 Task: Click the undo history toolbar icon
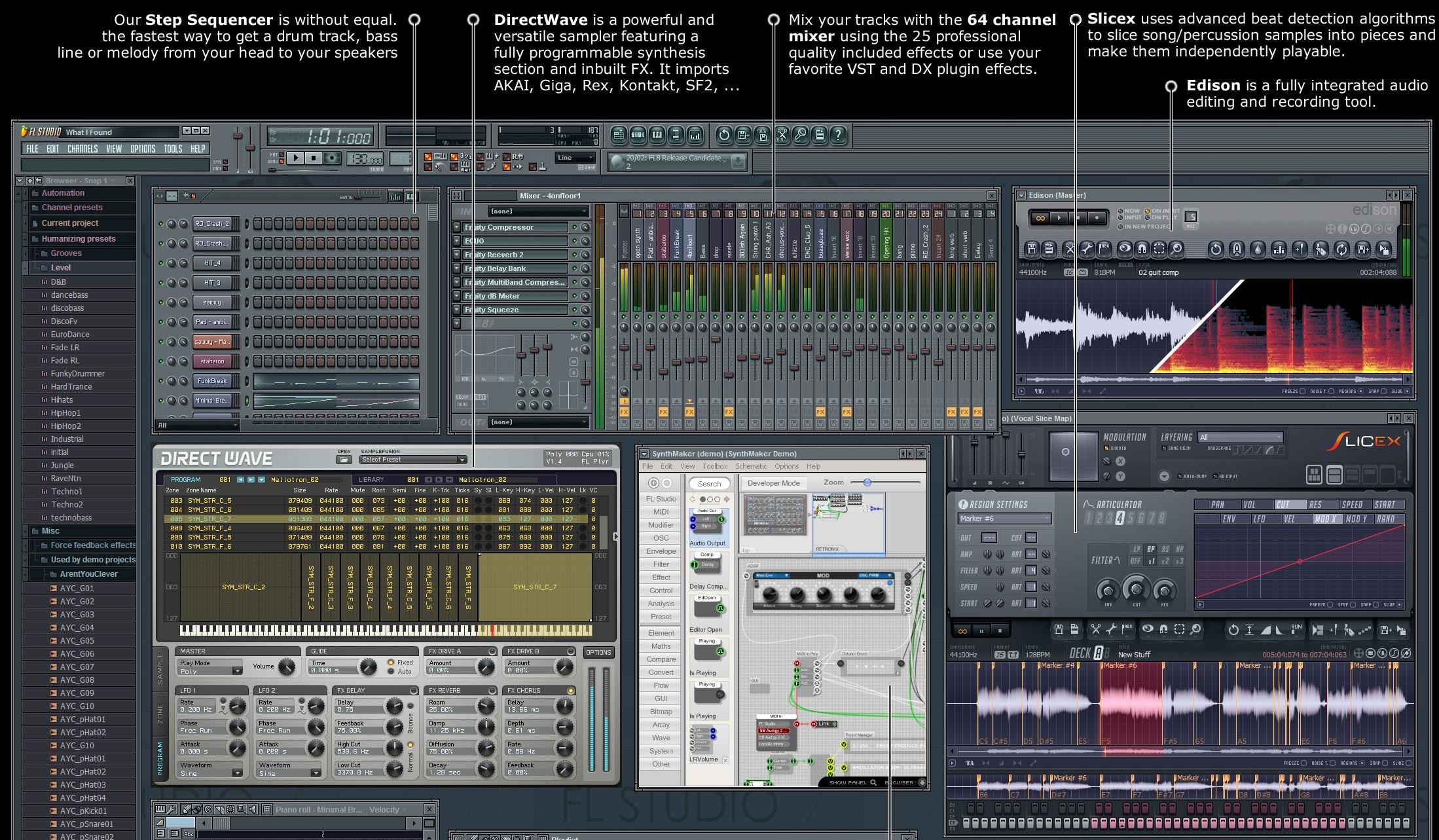tap(724, 135)
